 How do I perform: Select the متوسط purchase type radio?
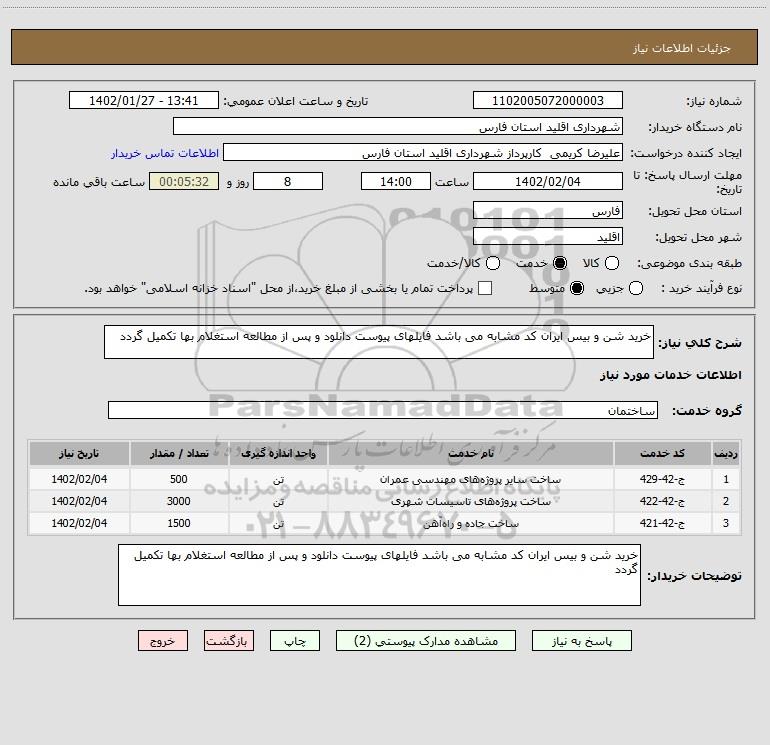pyautogui.click(x=577, y=288)
